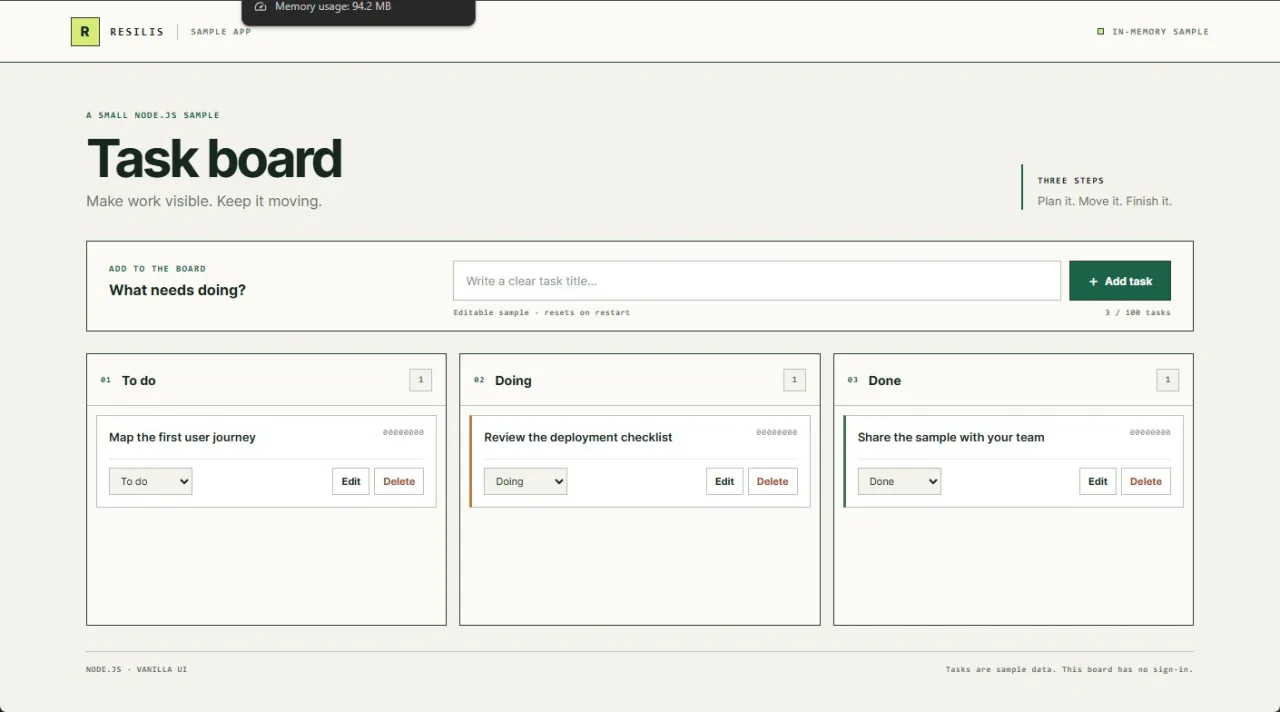Click the THREE STEPS label

click(x=1071, y=181)
